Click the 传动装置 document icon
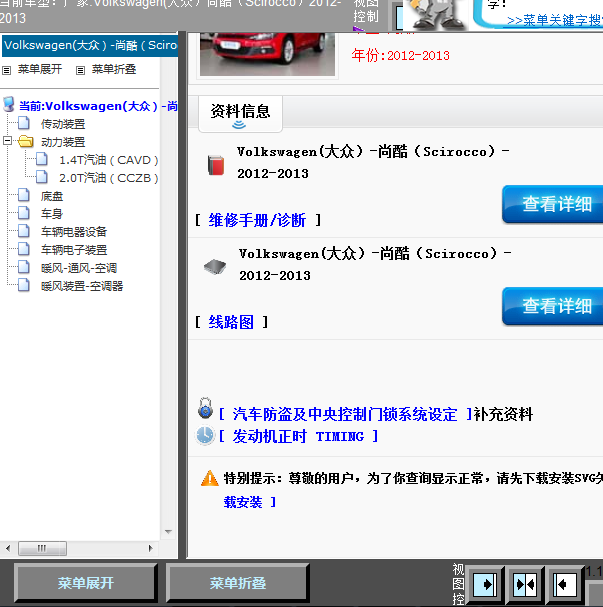Viewport: 603px width, 607px height. pyautogui.click(x=24, y=123)
